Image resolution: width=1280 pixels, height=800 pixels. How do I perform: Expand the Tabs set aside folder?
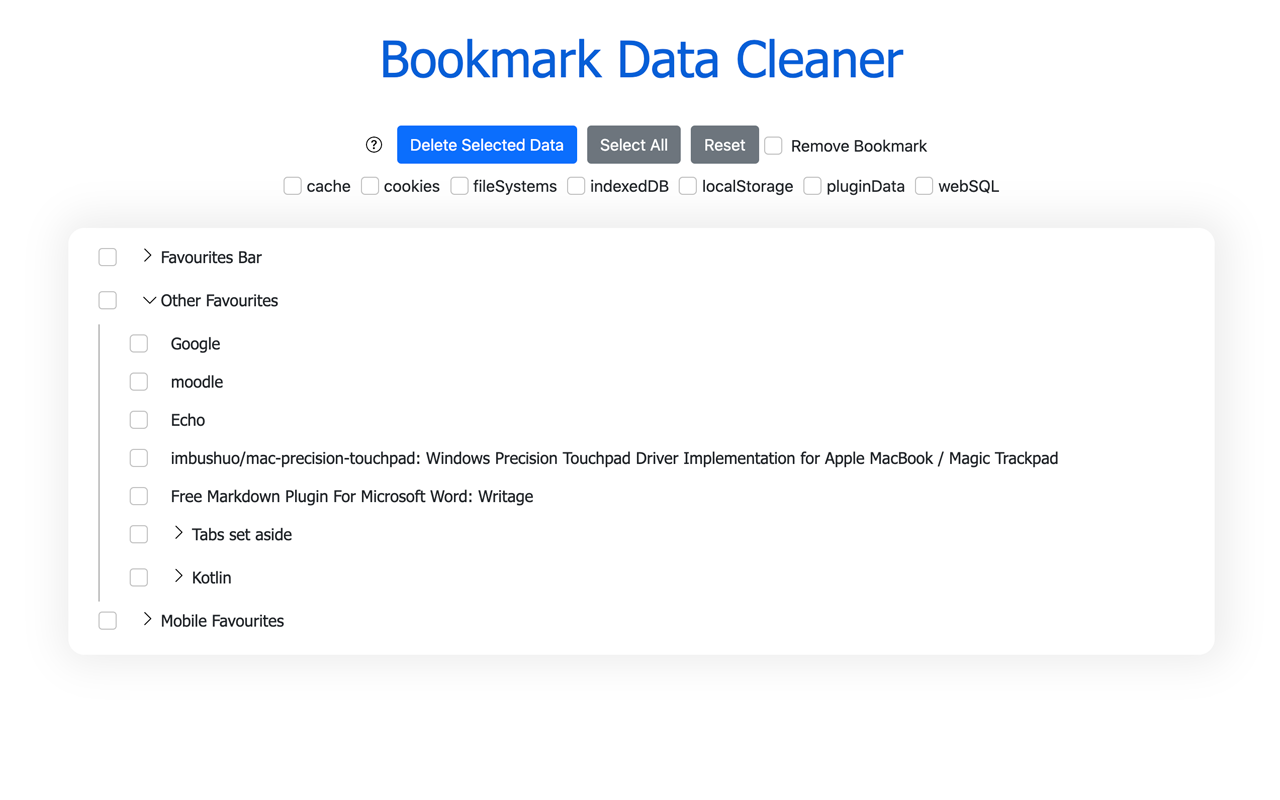(x=179, y=533)
